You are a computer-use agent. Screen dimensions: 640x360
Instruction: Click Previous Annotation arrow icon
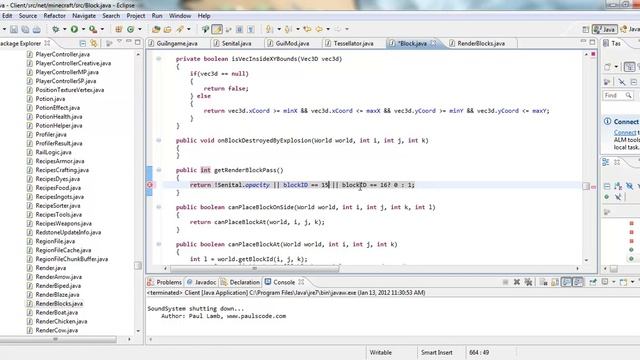click(x=288, y=29)
